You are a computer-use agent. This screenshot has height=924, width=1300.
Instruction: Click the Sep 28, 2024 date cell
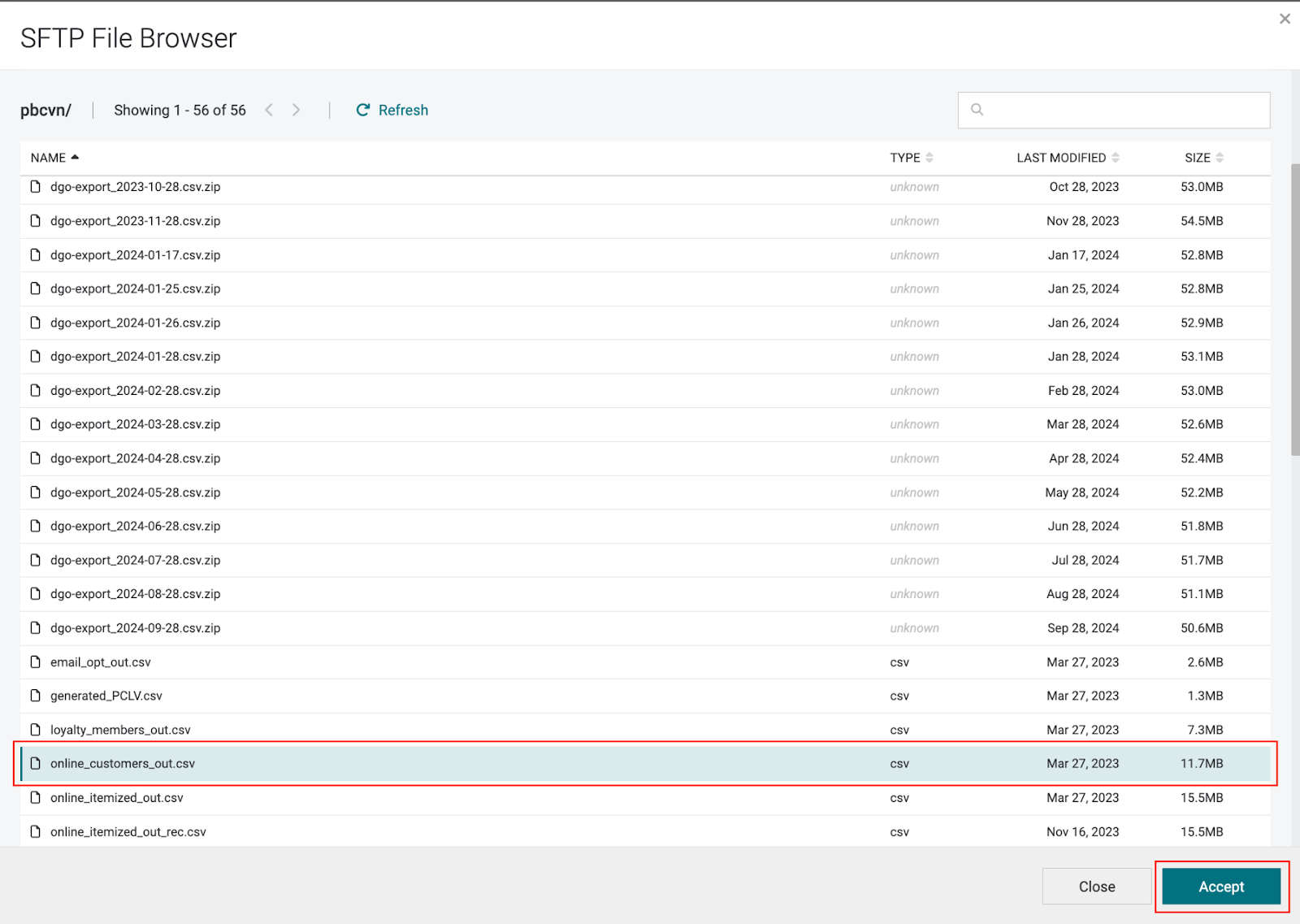(1083, 628)
